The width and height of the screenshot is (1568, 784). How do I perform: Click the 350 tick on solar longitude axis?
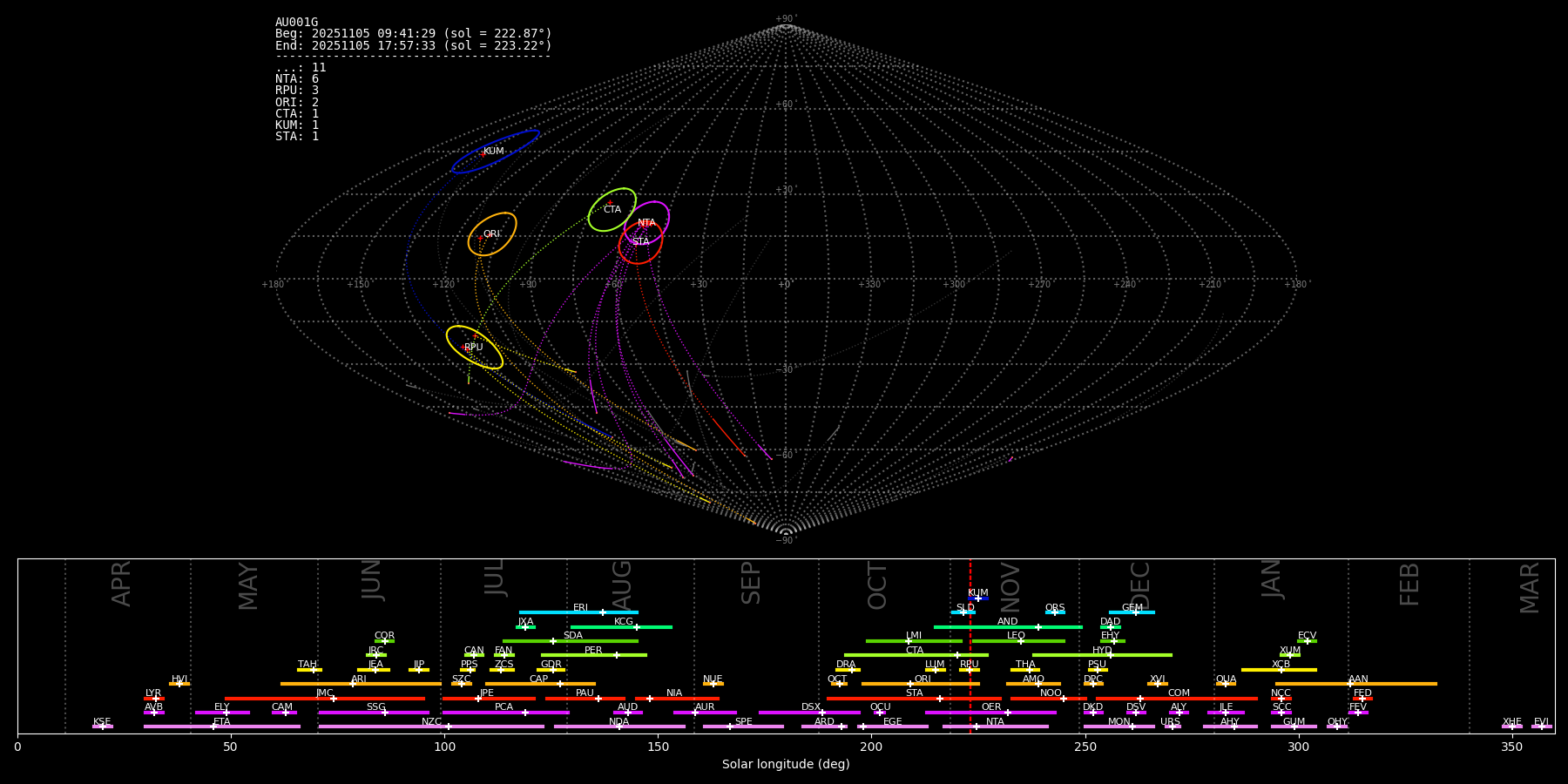pos(1511,747)
